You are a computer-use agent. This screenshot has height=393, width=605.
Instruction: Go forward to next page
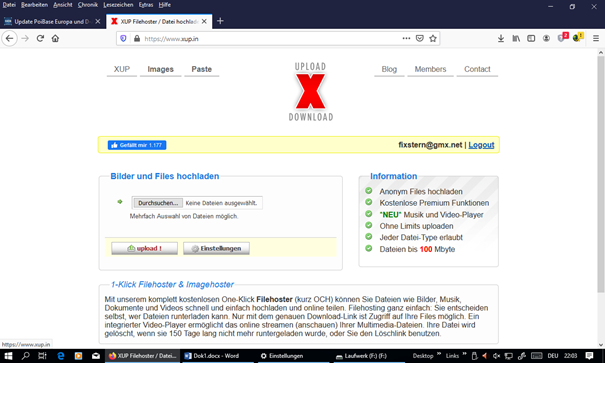coord(25,39)
